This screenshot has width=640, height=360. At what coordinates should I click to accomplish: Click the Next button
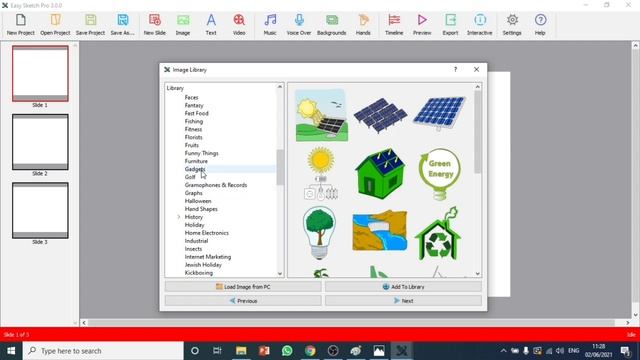point(403,300)
